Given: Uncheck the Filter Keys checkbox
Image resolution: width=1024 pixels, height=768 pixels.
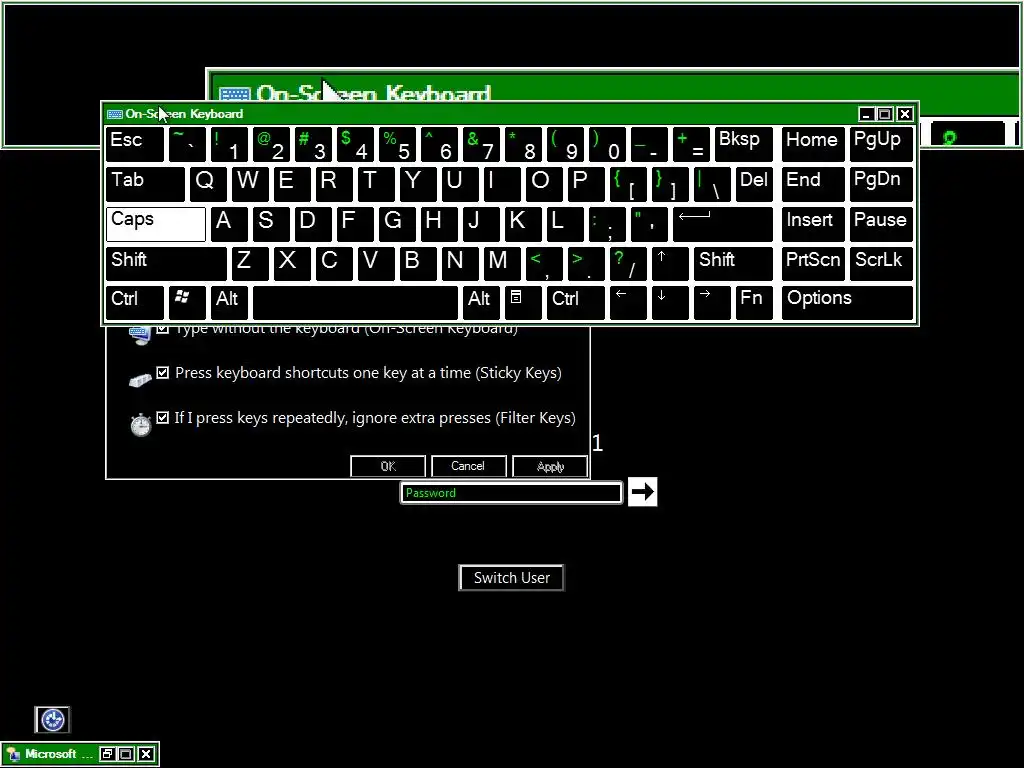Looking at the screenshot, I should point(163,418).
